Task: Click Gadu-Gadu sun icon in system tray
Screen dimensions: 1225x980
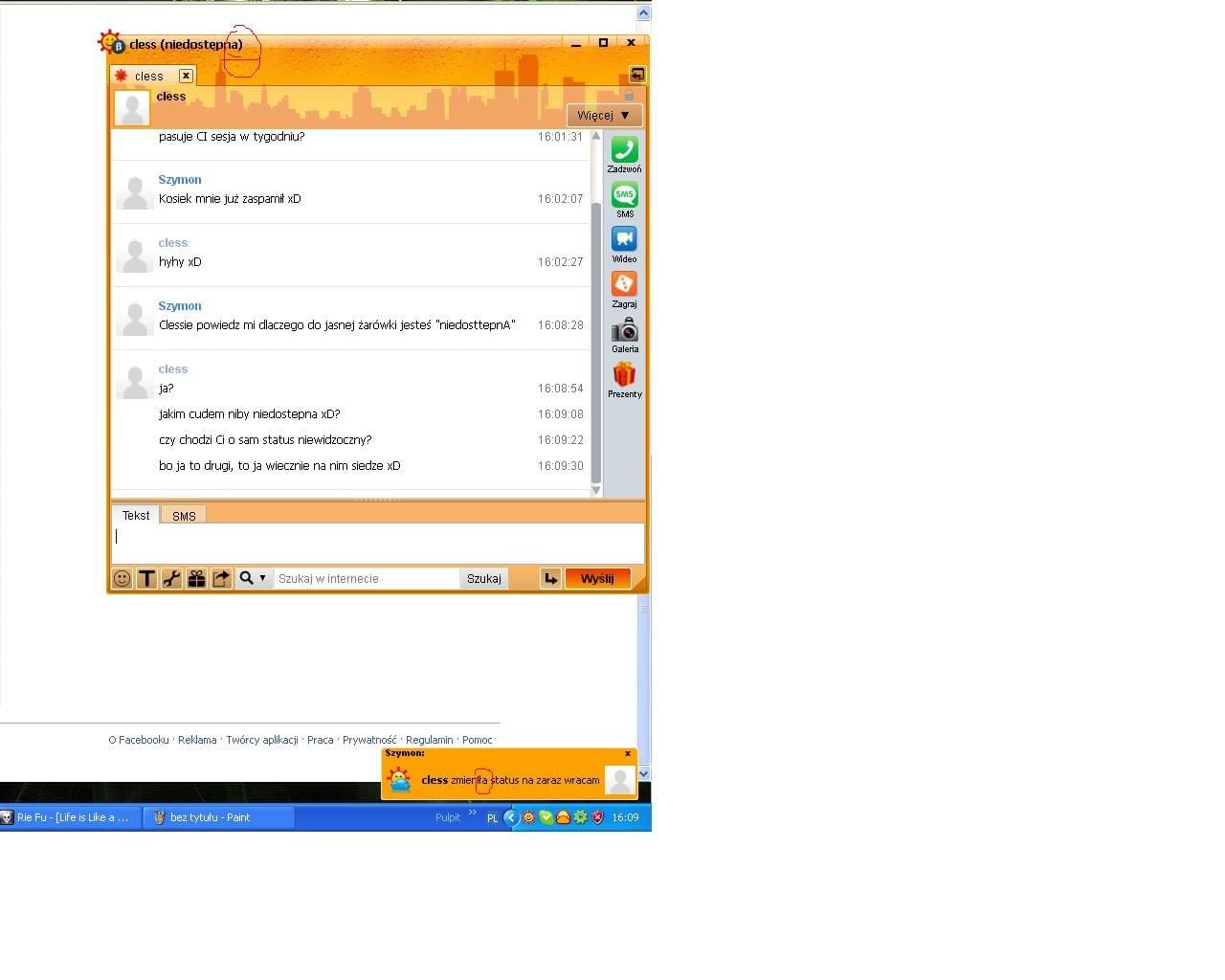Action: click(528, 817)
